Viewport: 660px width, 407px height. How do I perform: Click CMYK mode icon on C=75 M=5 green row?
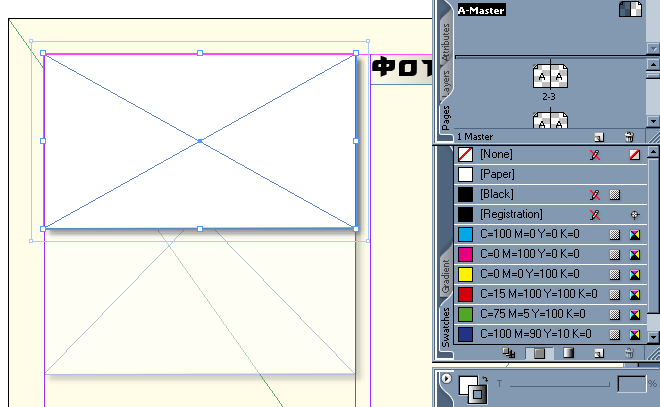[x=635, y=314]
